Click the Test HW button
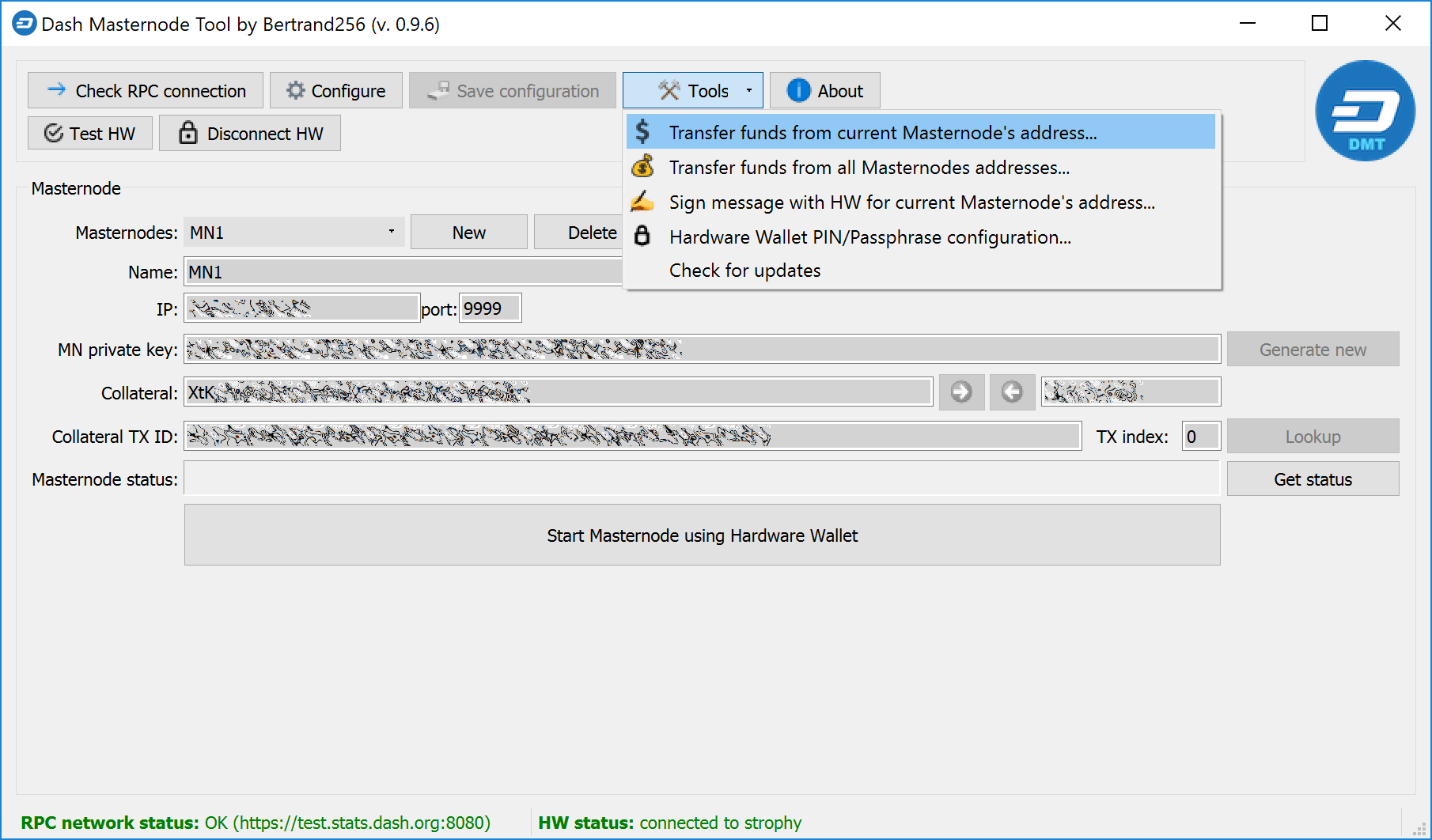Viewport: 1432px width, 840px height. pyautogui.click(x=90, y=134)
